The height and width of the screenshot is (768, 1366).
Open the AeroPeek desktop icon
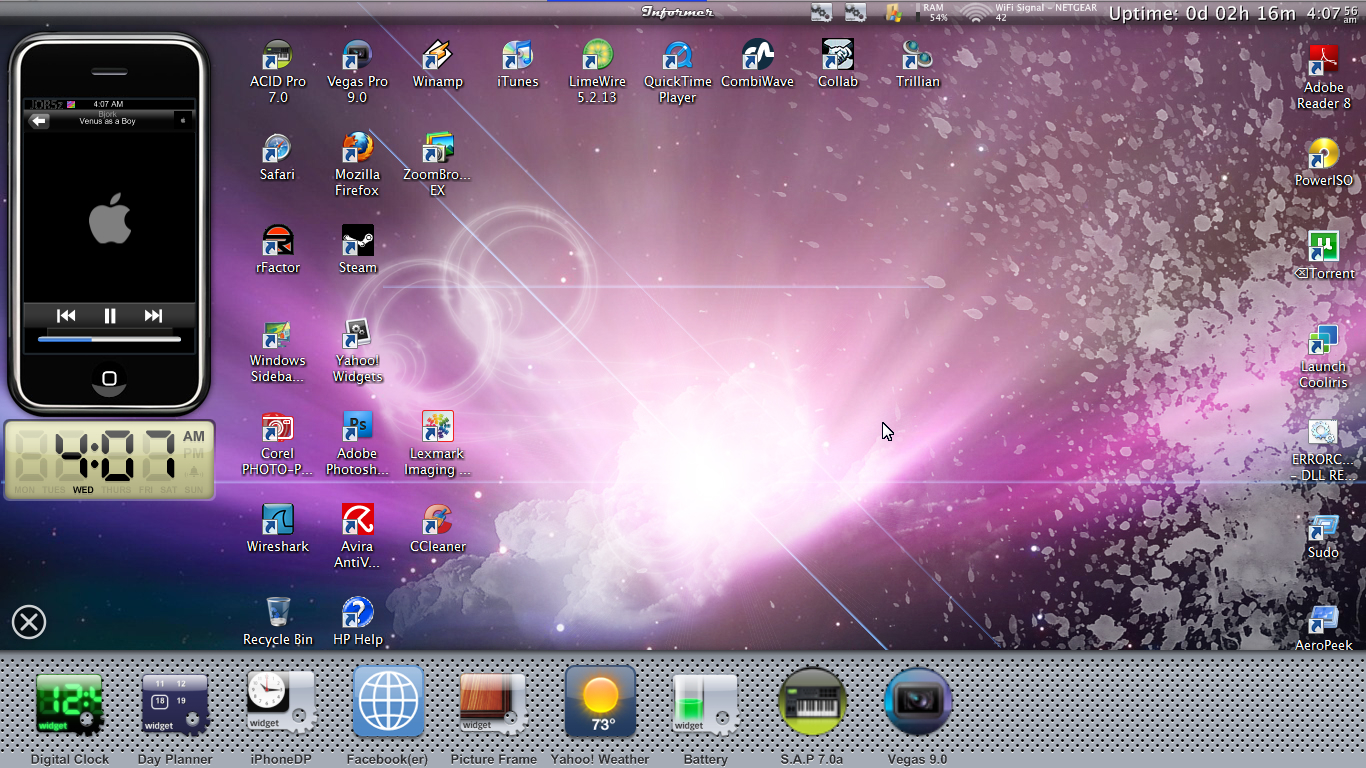click(x=1323, y=628)
